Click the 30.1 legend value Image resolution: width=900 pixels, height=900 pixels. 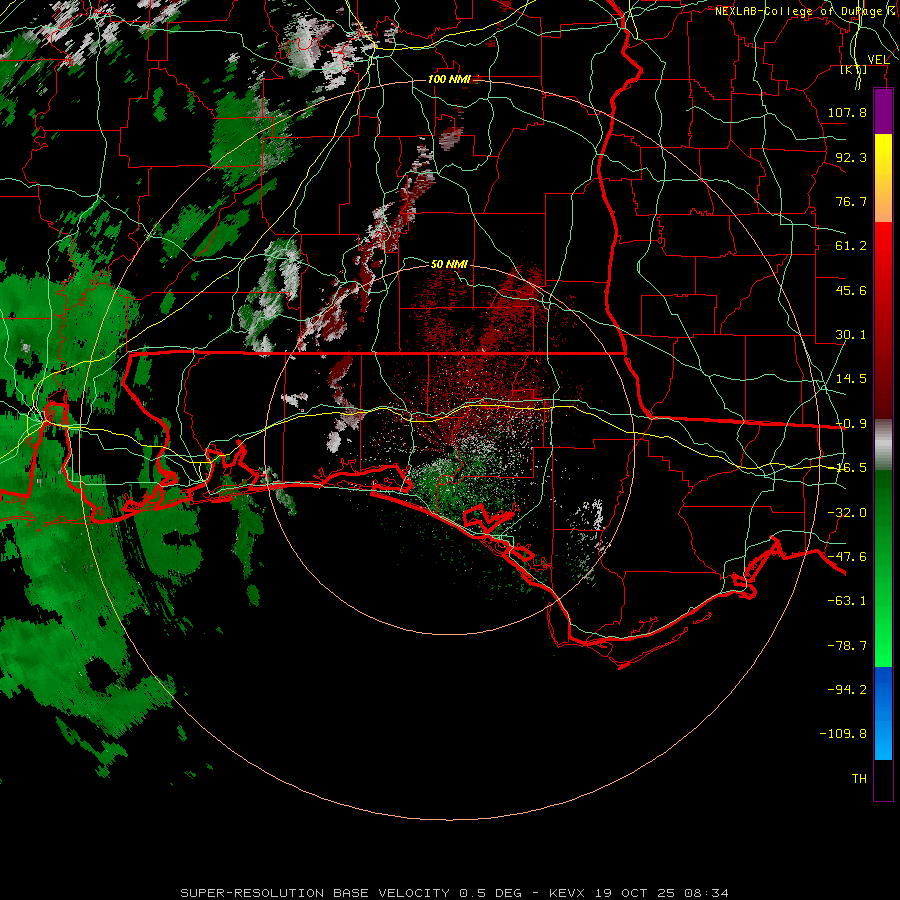point(851,335)
